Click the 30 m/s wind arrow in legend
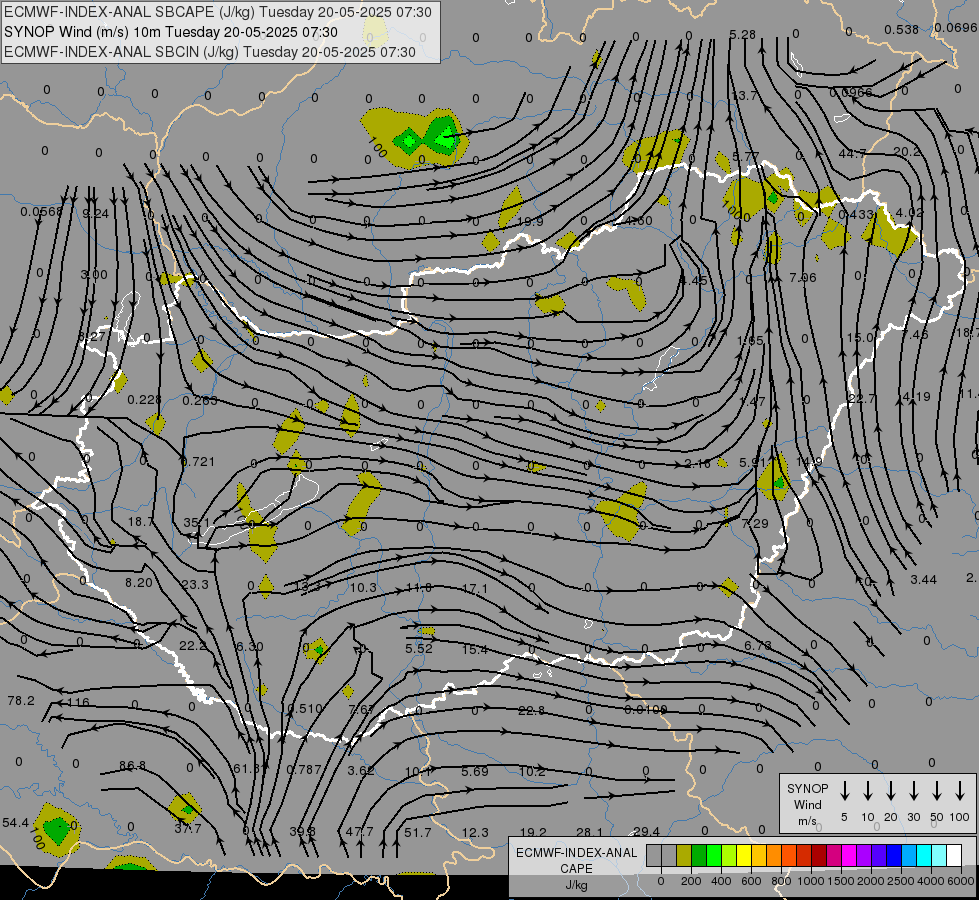 pyautogui.click(x=913, y=790)
